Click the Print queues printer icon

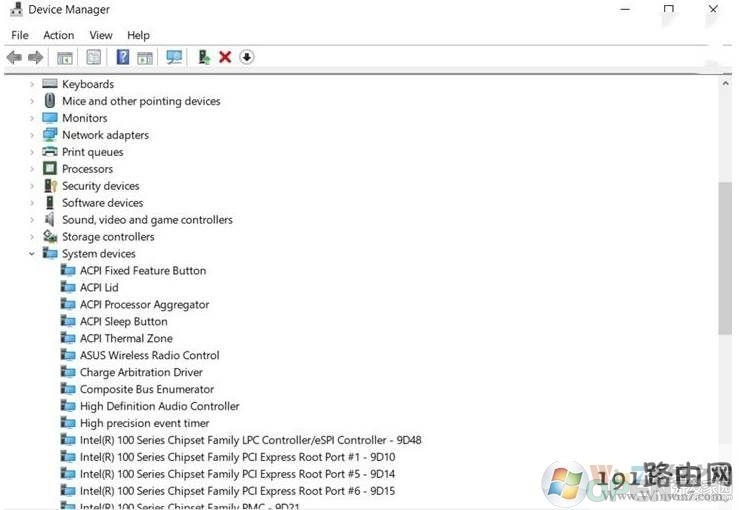tap(49, 151)
